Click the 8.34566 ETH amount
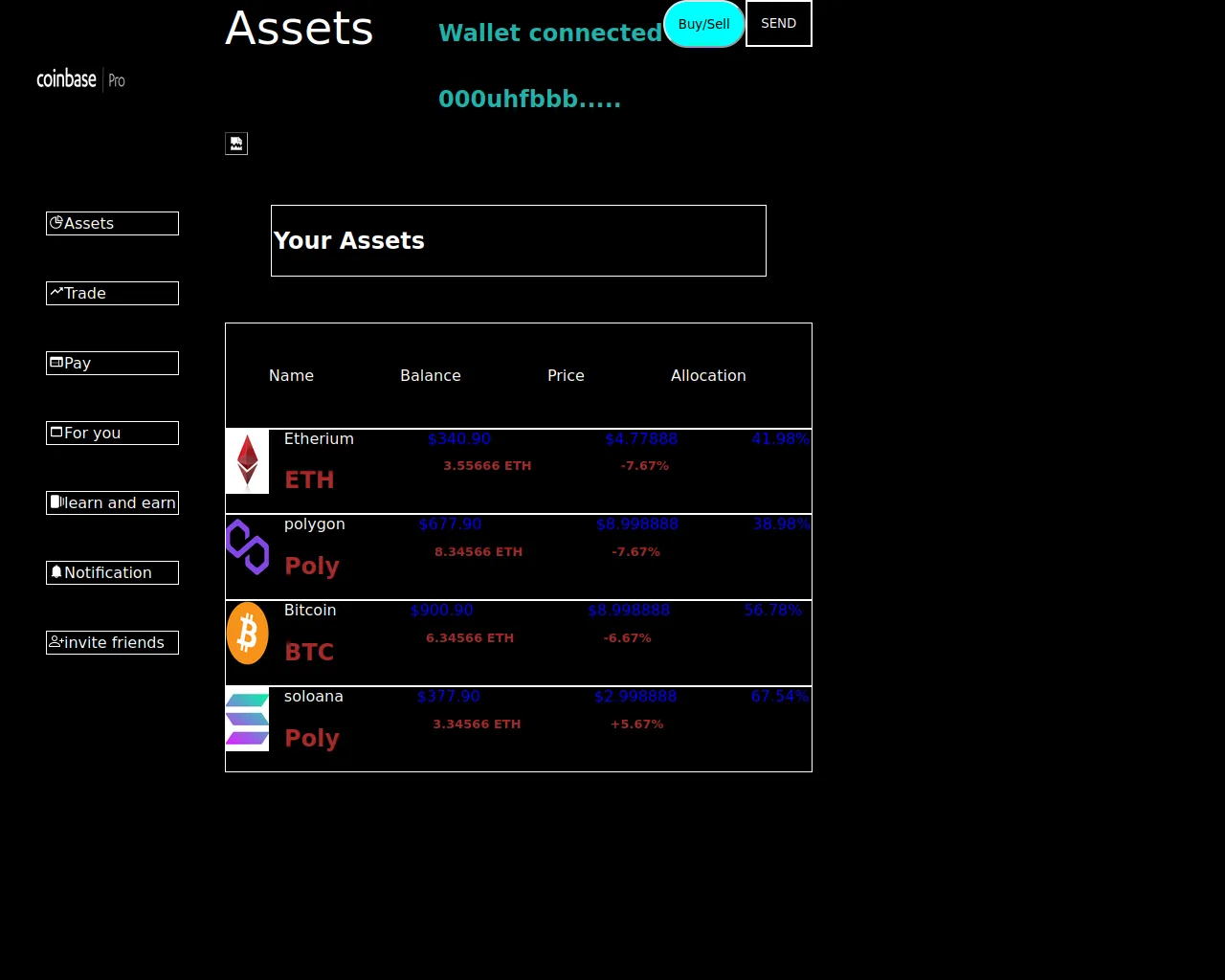This screenshot has height=980, width=1225. 479,551
